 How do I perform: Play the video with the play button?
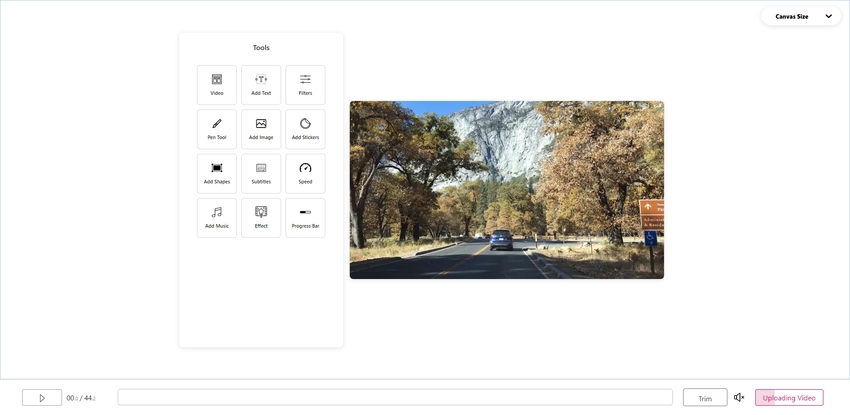coord(42,398)
